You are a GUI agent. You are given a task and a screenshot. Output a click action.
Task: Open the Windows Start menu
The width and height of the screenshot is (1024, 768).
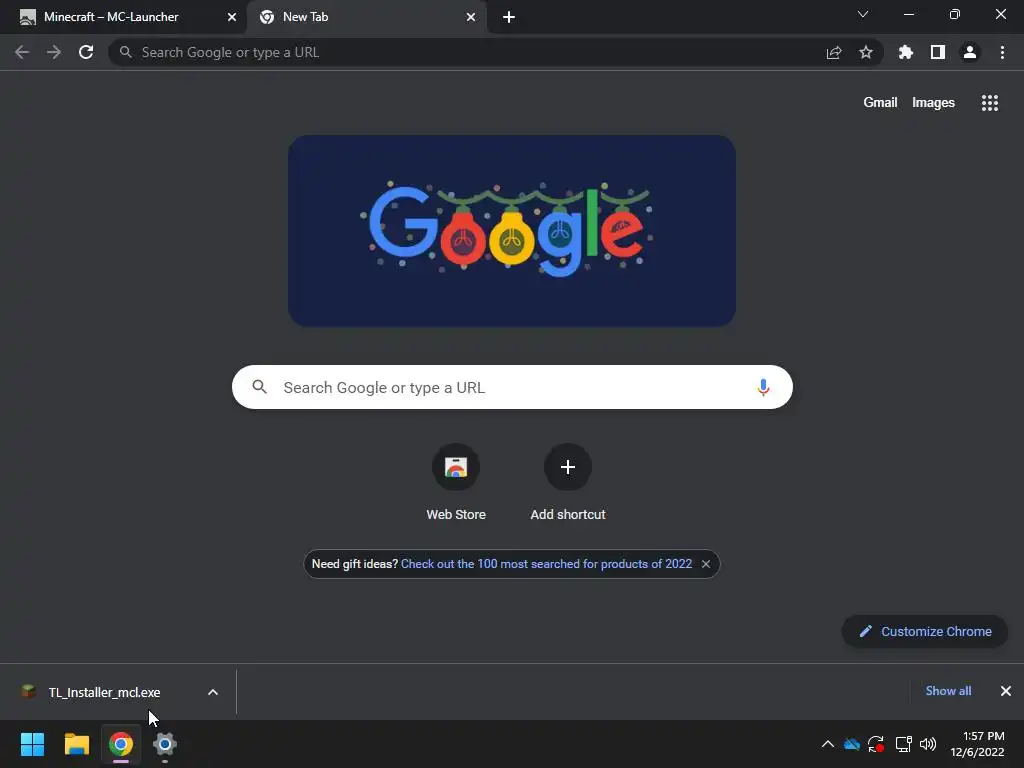coord(32,744)
